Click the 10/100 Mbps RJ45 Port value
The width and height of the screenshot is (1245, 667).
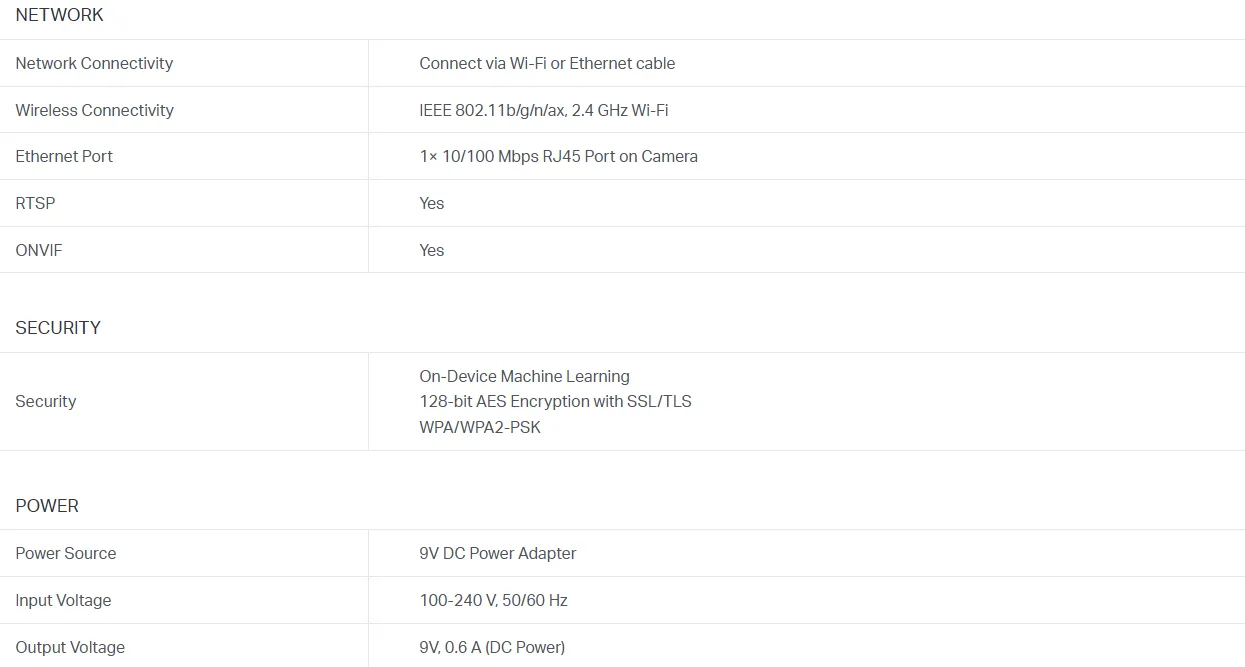coord(558,156)
